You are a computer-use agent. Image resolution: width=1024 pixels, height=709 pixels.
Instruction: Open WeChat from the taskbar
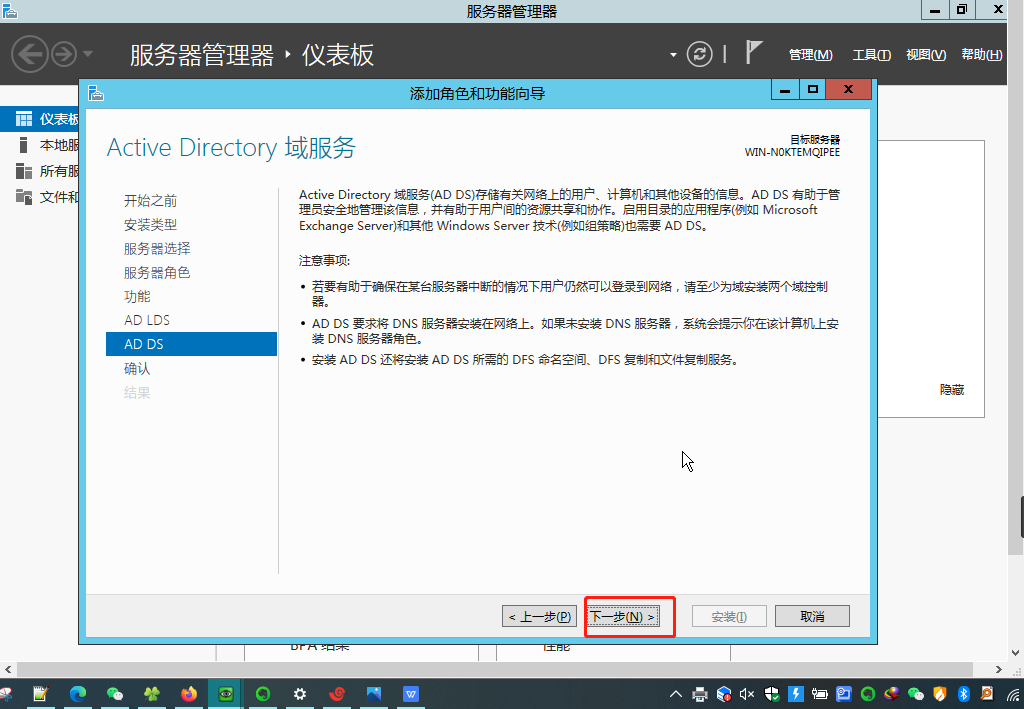tap(114, 693)
